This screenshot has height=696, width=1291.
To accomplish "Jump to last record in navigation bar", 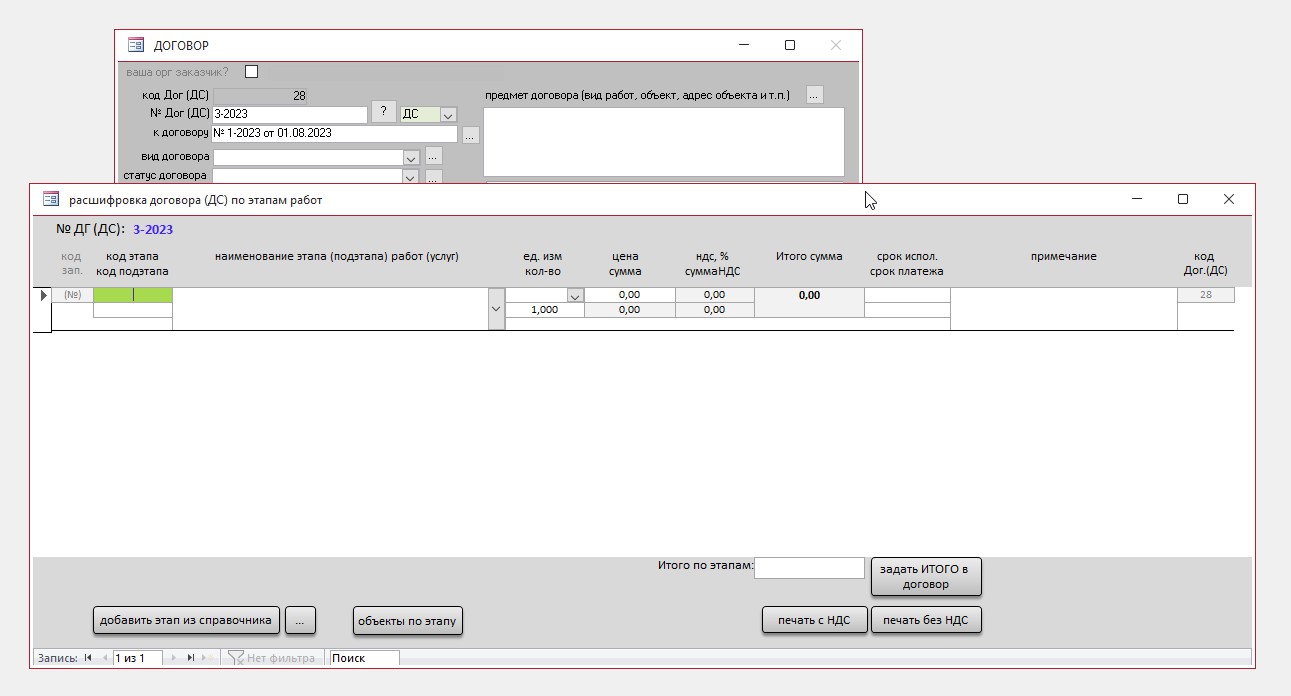I will [x=190, y=658].
